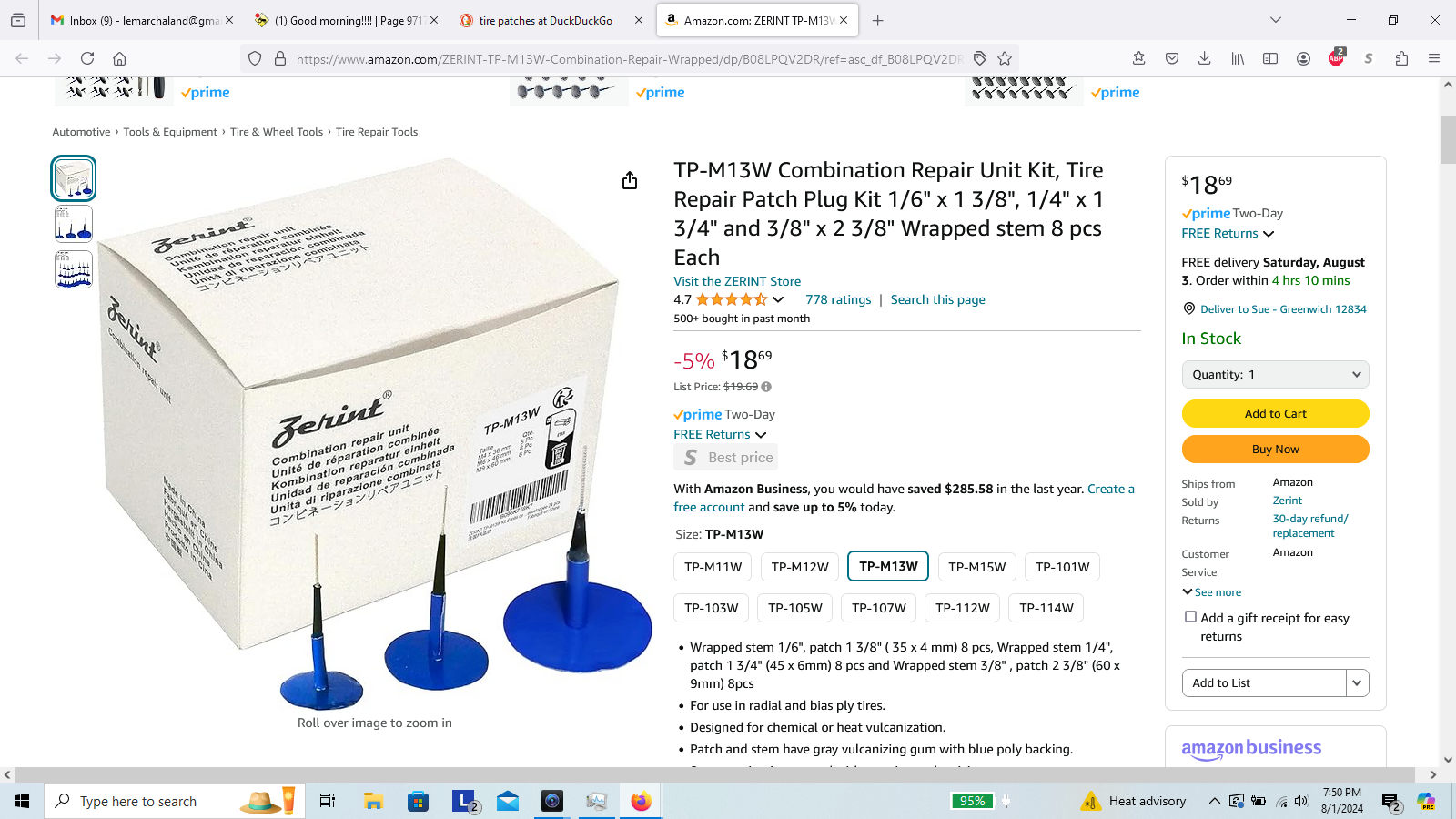Click the yellow Add to Cart button

click(1275, 413)
